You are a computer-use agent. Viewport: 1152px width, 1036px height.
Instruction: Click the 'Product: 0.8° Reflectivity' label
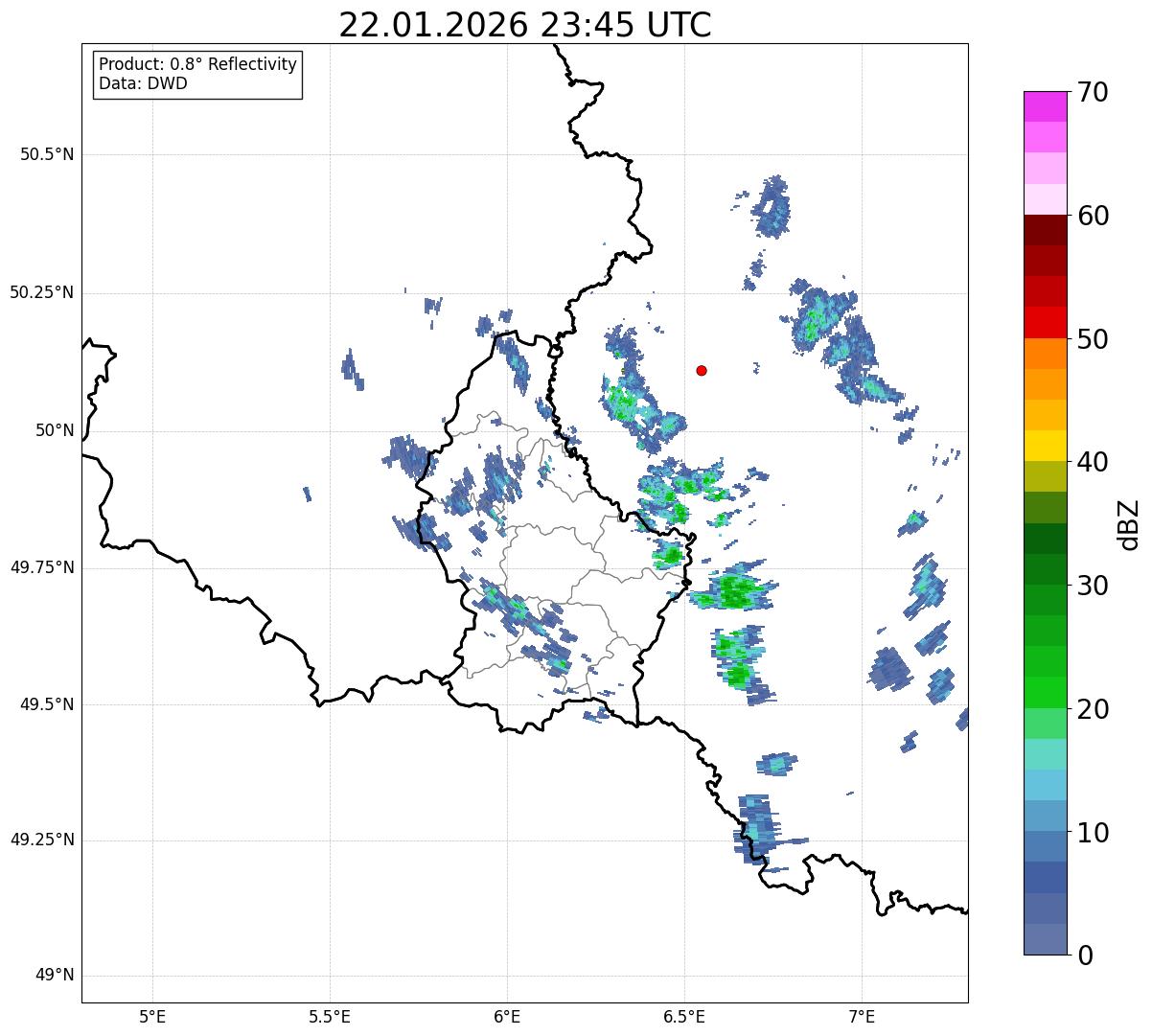pyautogui.click(x=198, y=64)
